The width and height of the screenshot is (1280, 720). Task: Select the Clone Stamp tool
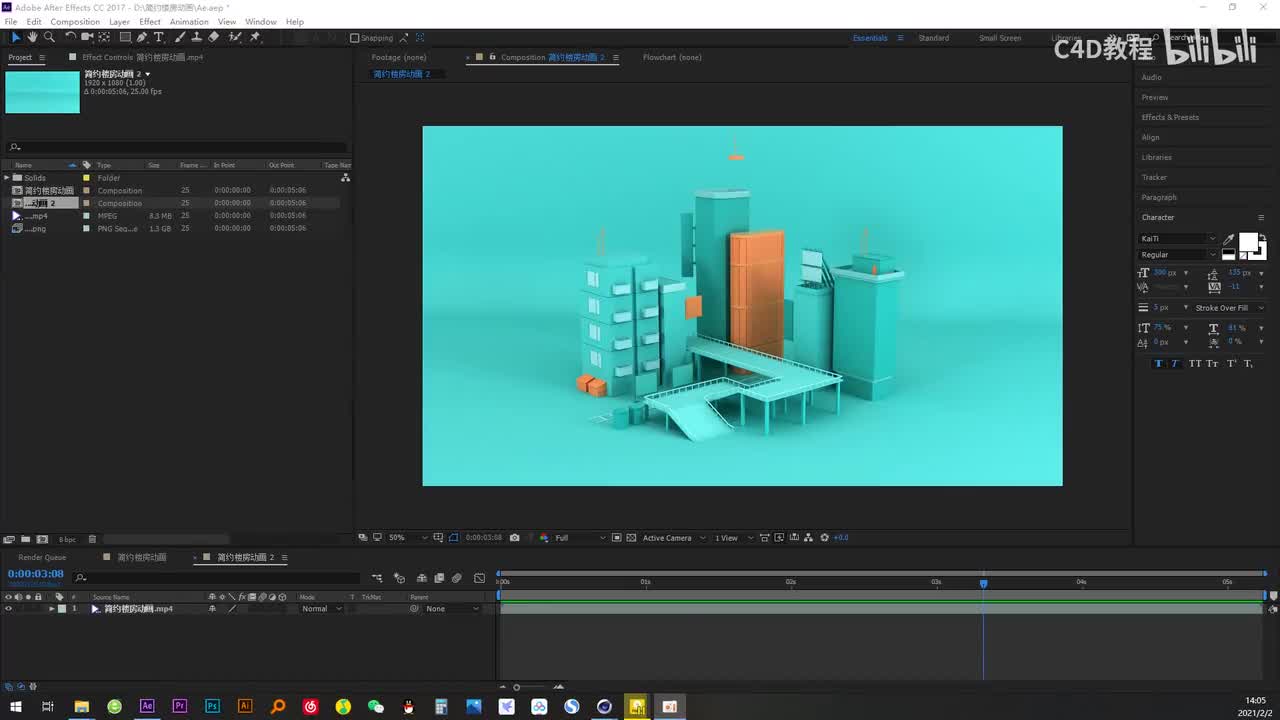tap(196, 37)
